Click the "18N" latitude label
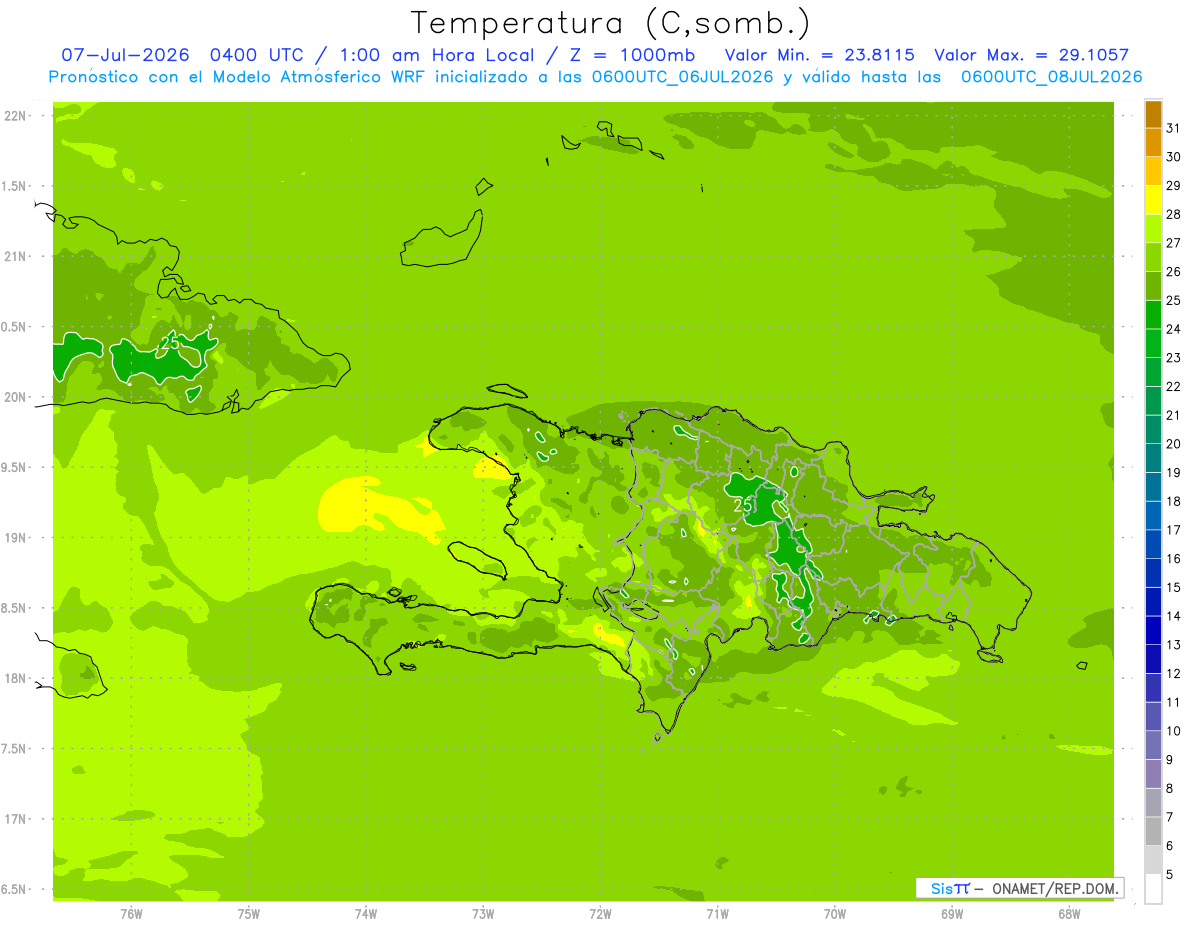 (14, 678)
